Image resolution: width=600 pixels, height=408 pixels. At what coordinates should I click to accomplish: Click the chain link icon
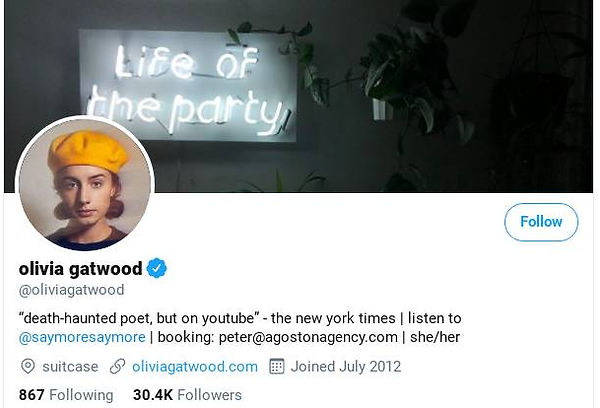point(117,366)
